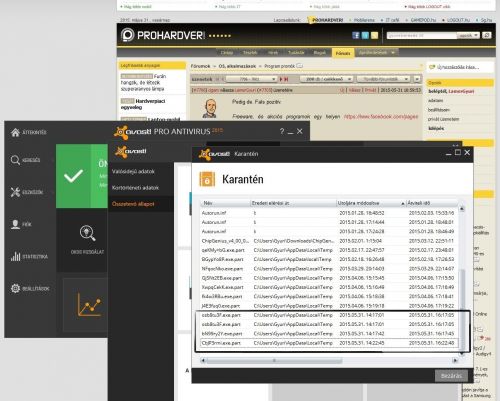Expand the last dropdown in Prohardver nav bar
The width and height of the screenshot is (500, 401).
click(x=377, y=53)
